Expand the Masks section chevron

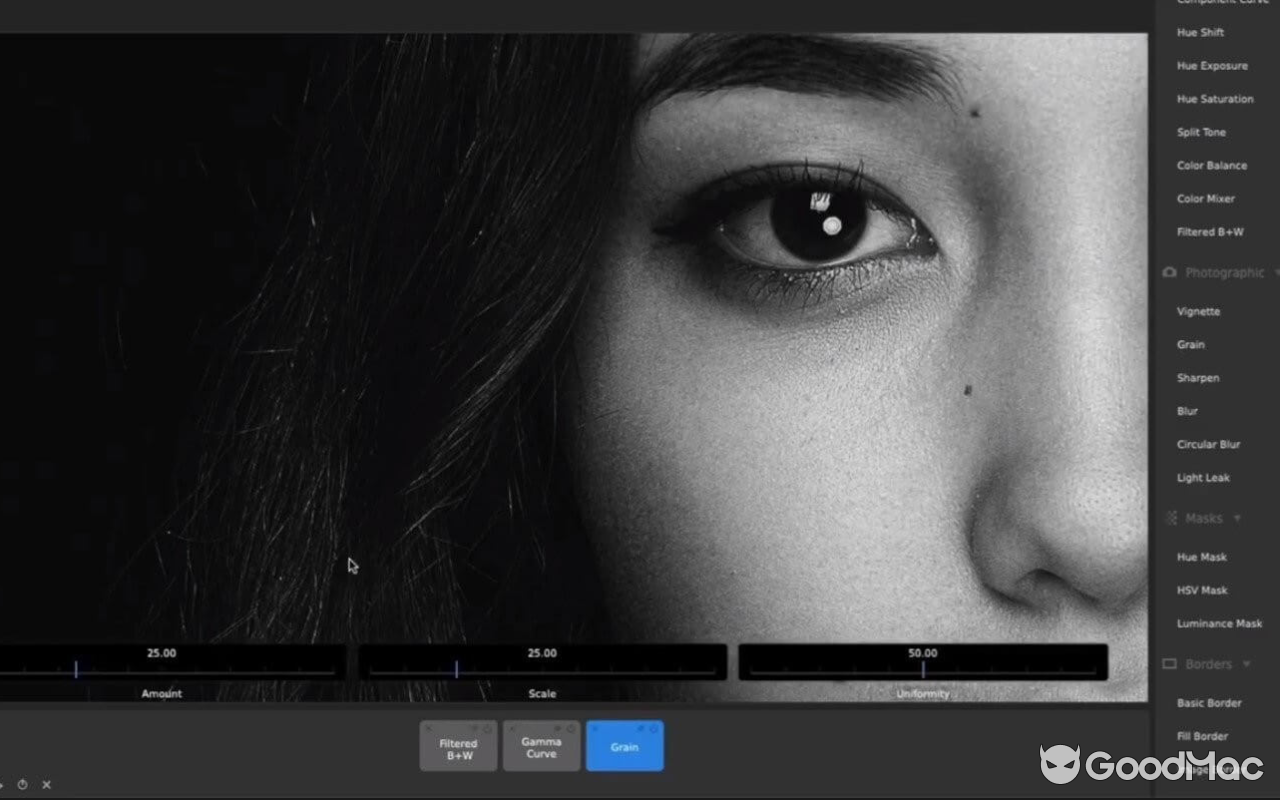pyautogui.click(x=1237, y=518)
